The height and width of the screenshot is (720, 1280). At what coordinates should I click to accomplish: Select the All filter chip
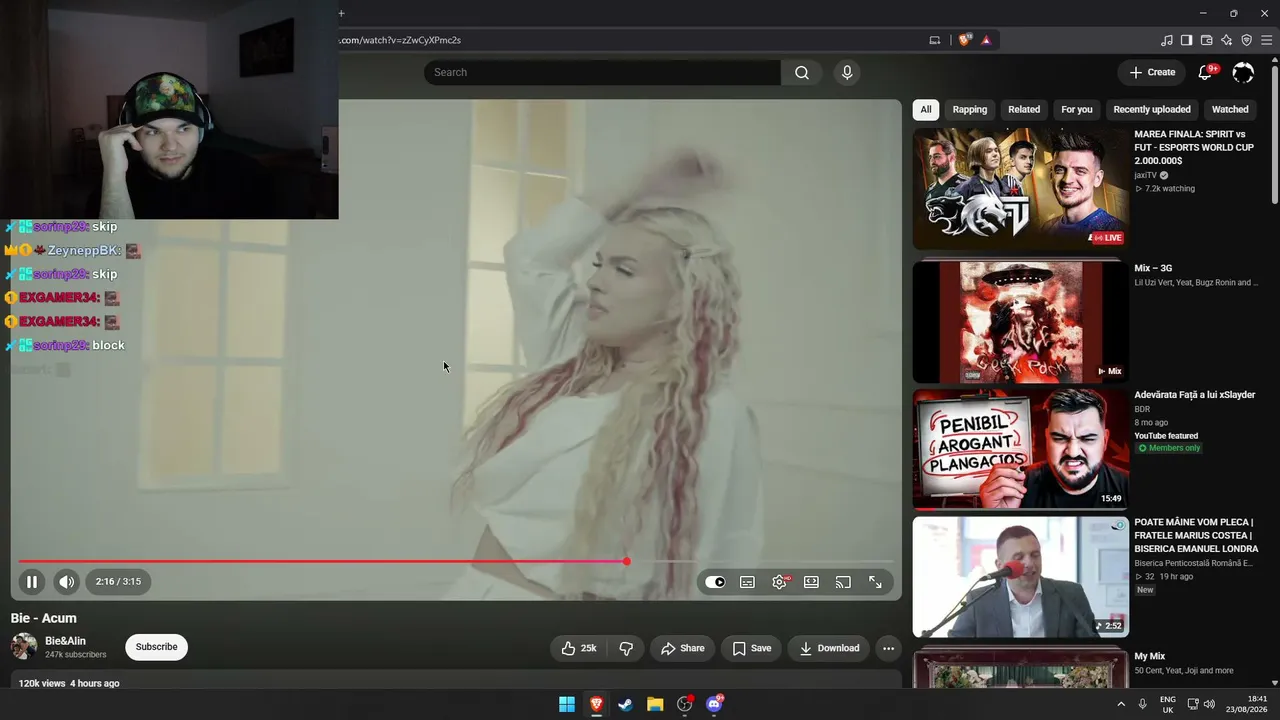(926, 109)
